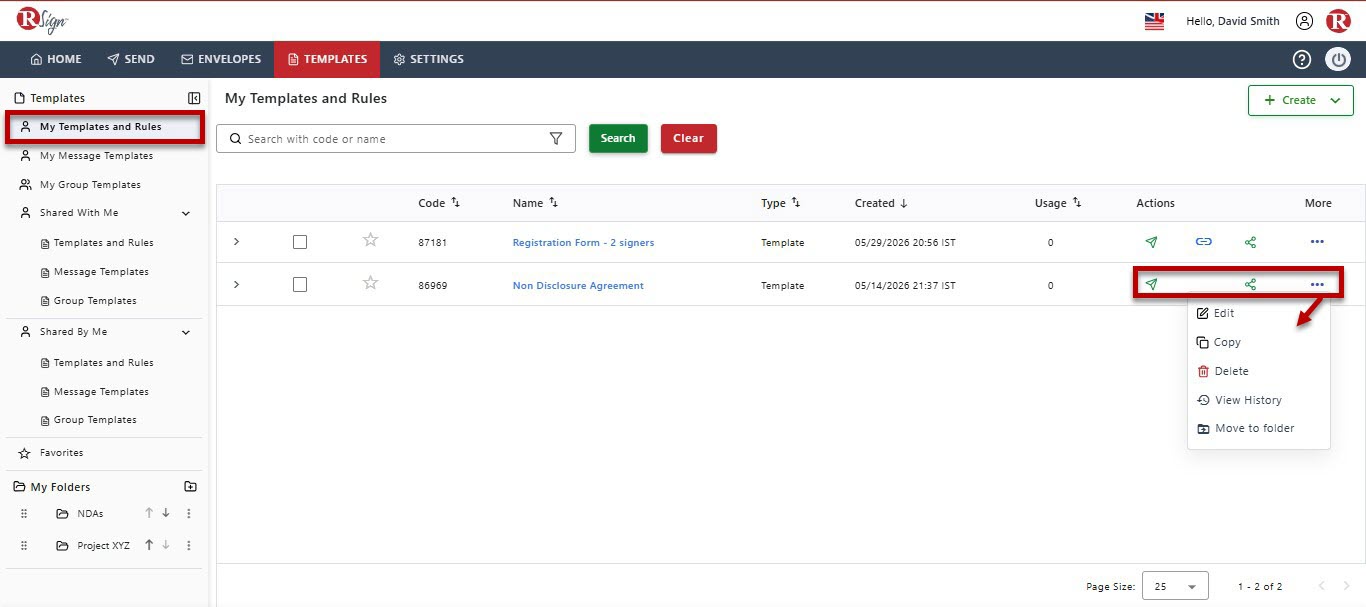Collapse the Shared By Me section

click(x=186, y=332)
